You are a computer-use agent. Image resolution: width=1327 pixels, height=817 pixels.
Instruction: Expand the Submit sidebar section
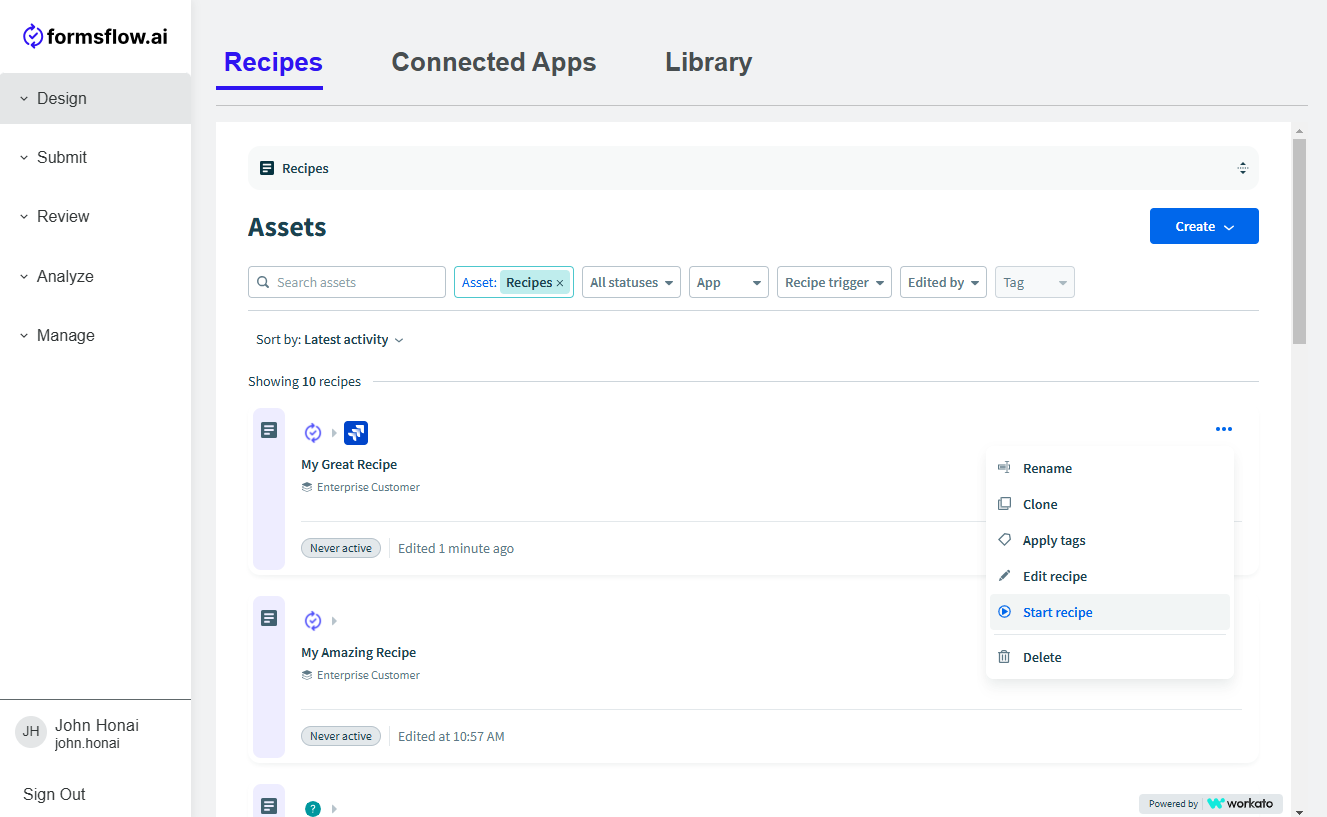pos(95,157)
